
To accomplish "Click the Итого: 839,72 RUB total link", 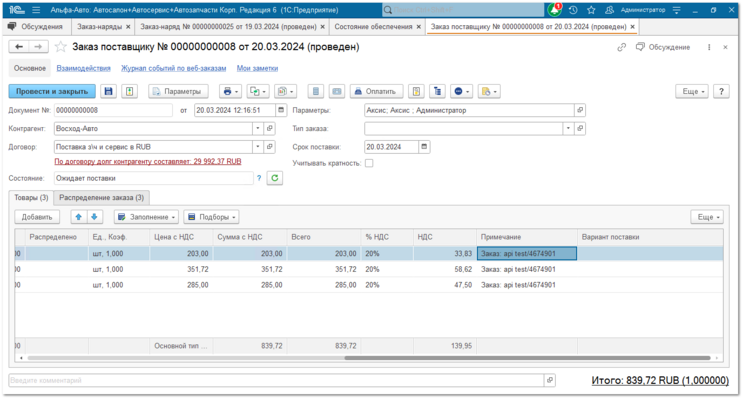I will click(660, 380).
